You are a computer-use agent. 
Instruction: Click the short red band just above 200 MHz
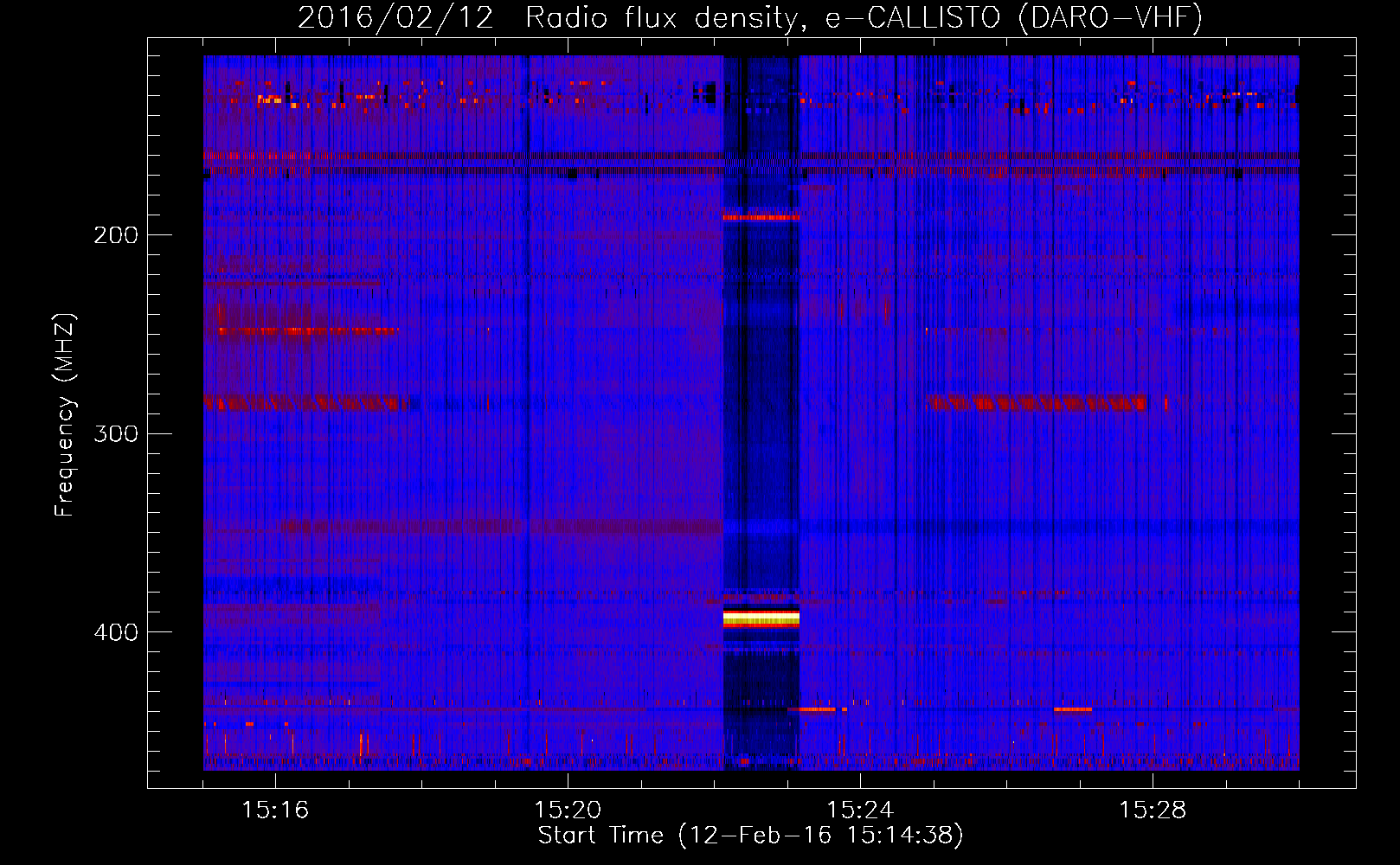click(x=761, y=217)
